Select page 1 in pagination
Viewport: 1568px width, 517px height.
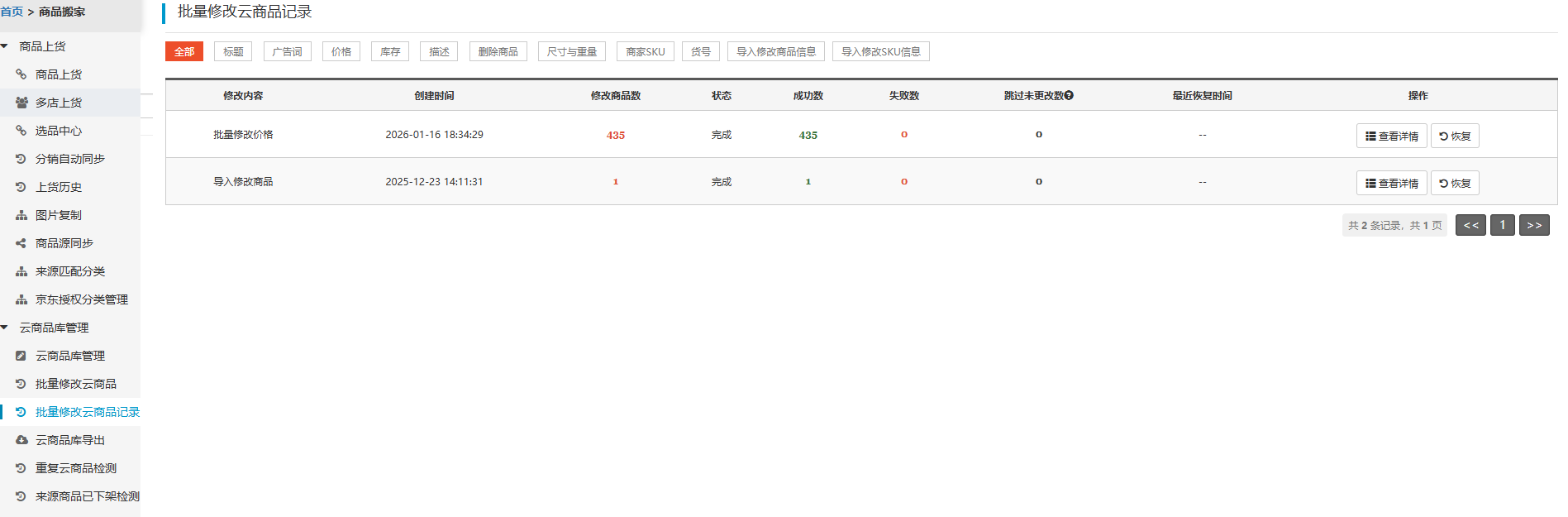1502,225
